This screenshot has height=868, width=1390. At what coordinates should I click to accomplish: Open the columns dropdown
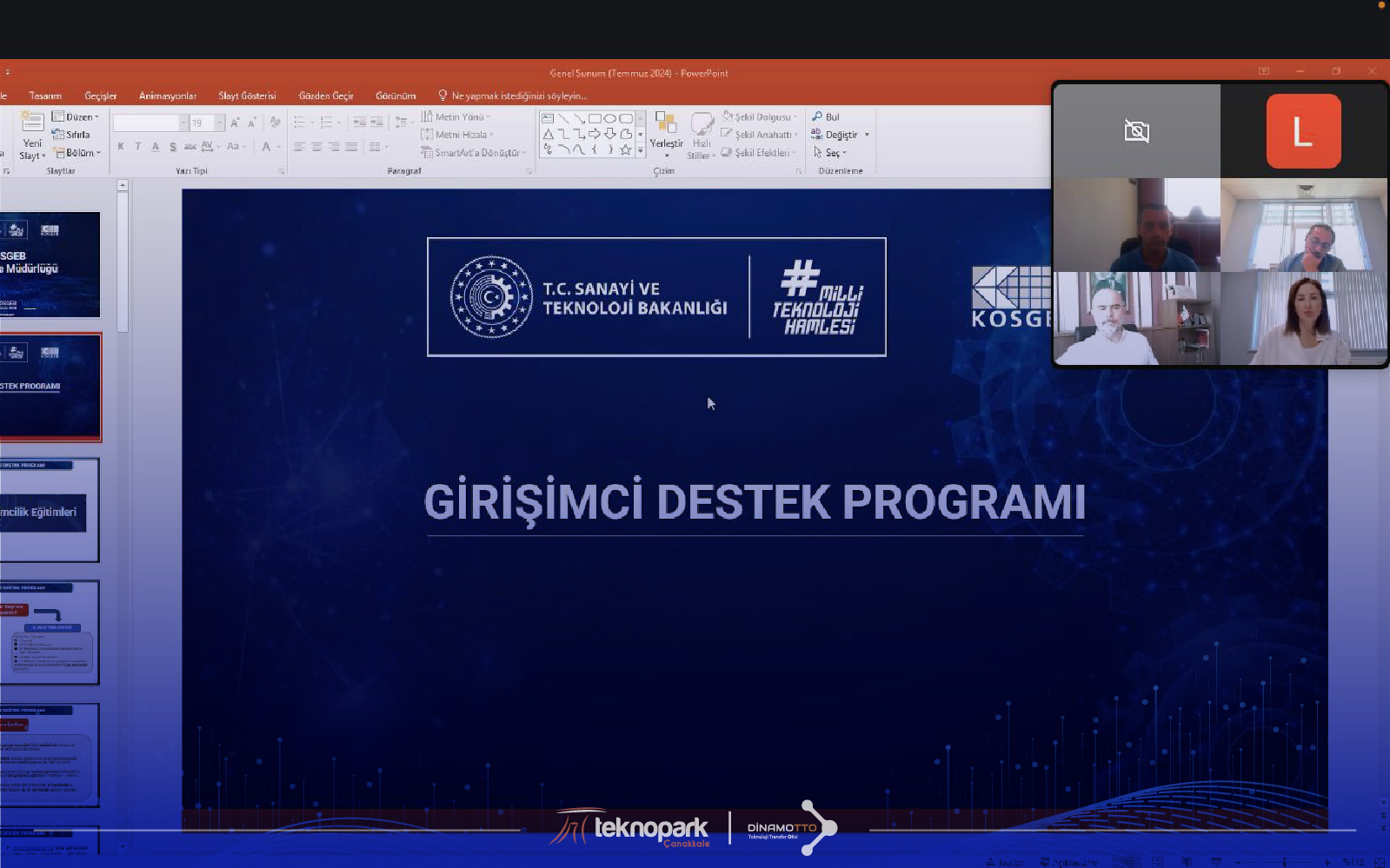pyautogui.click(x=377, y=147)
